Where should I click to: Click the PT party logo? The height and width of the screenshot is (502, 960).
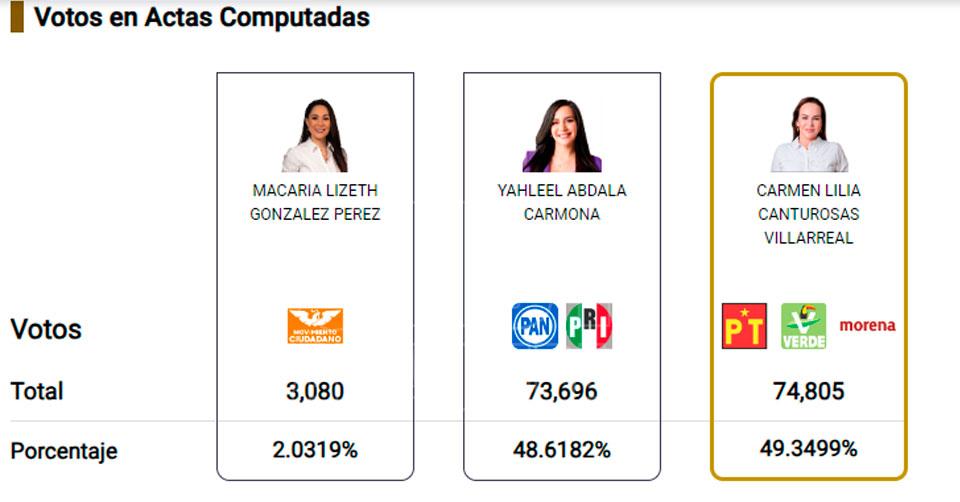pos(744,326)
